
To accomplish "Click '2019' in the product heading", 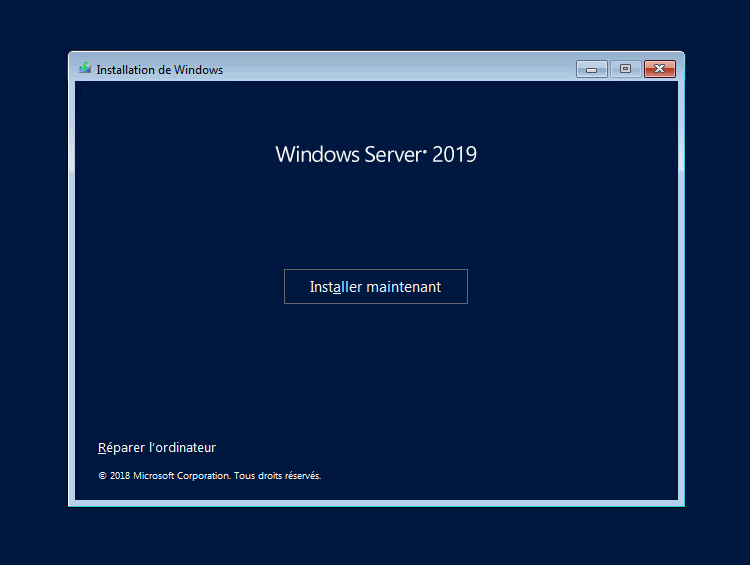I will (455, 155).
